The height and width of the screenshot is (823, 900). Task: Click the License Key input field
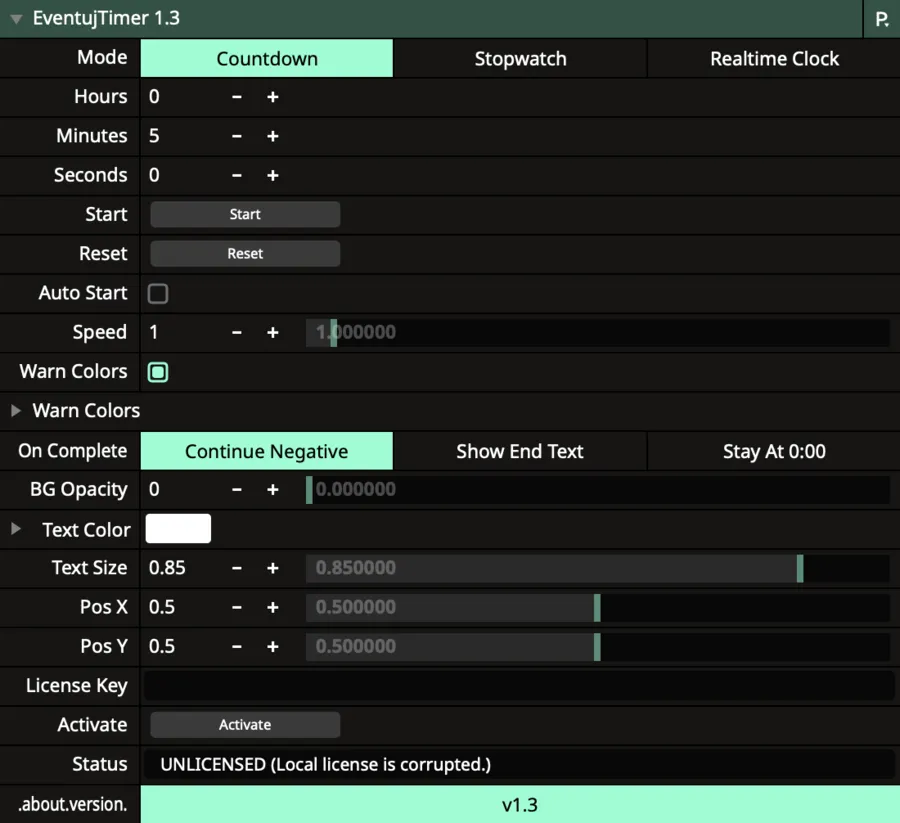coord(519,686)
